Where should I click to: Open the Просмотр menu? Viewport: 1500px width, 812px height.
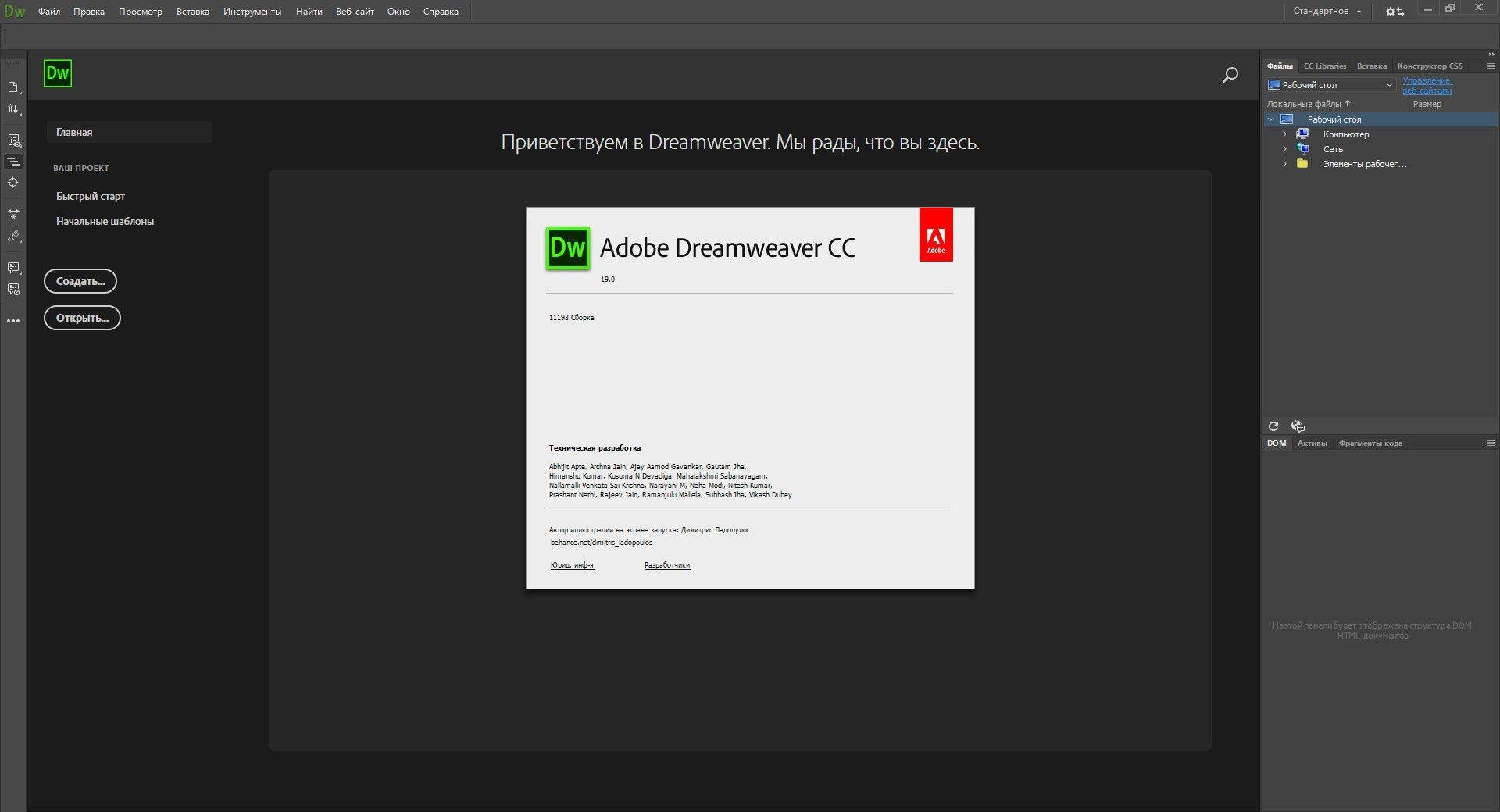pyautogui.click(x=141, y=12)
